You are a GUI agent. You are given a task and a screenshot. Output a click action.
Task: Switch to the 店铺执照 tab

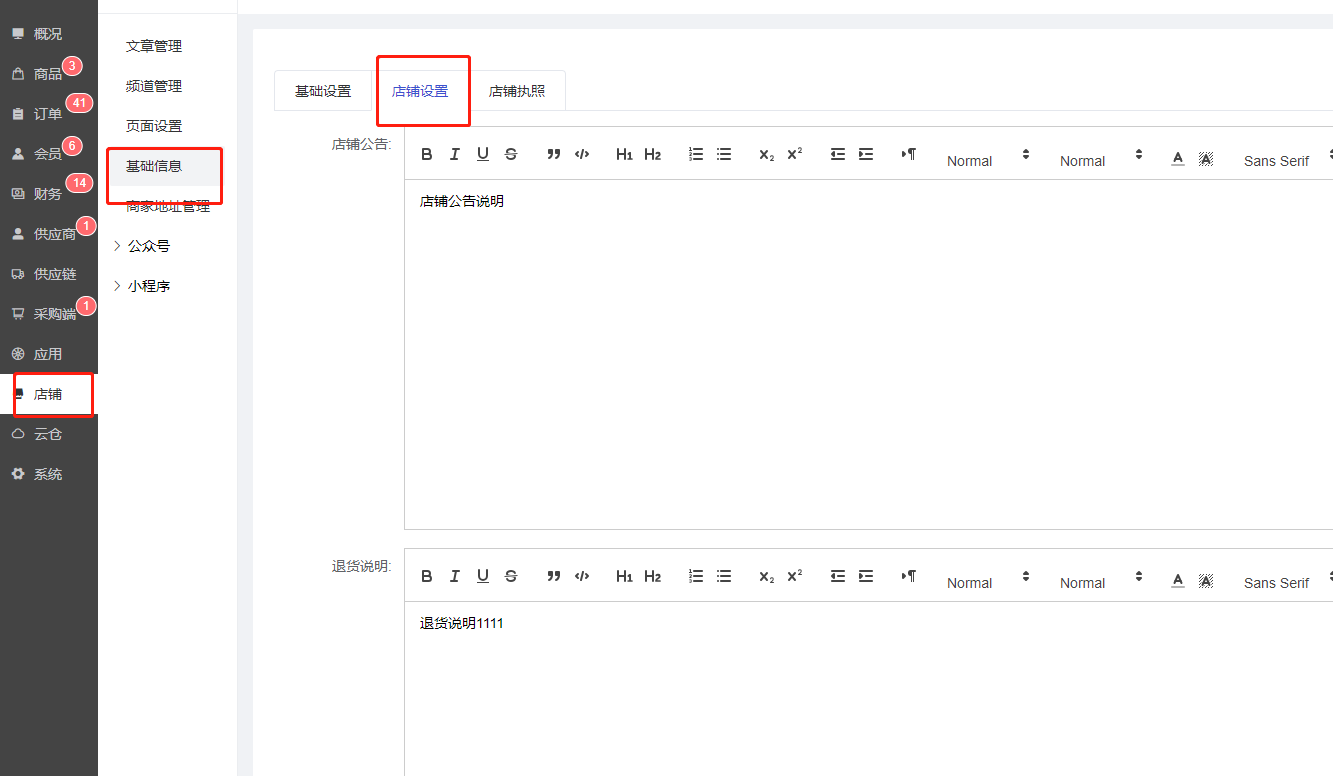click(x=517, y=91)
